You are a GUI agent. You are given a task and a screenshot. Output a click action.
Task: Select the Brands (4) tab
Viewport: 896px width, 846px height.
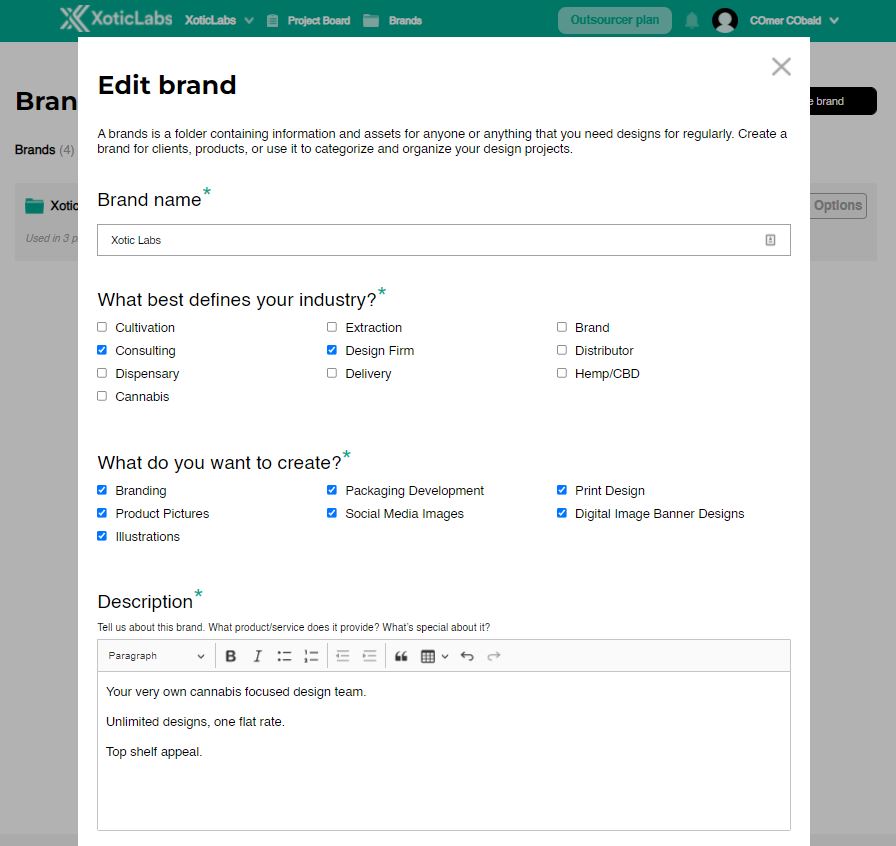(45, 150)
